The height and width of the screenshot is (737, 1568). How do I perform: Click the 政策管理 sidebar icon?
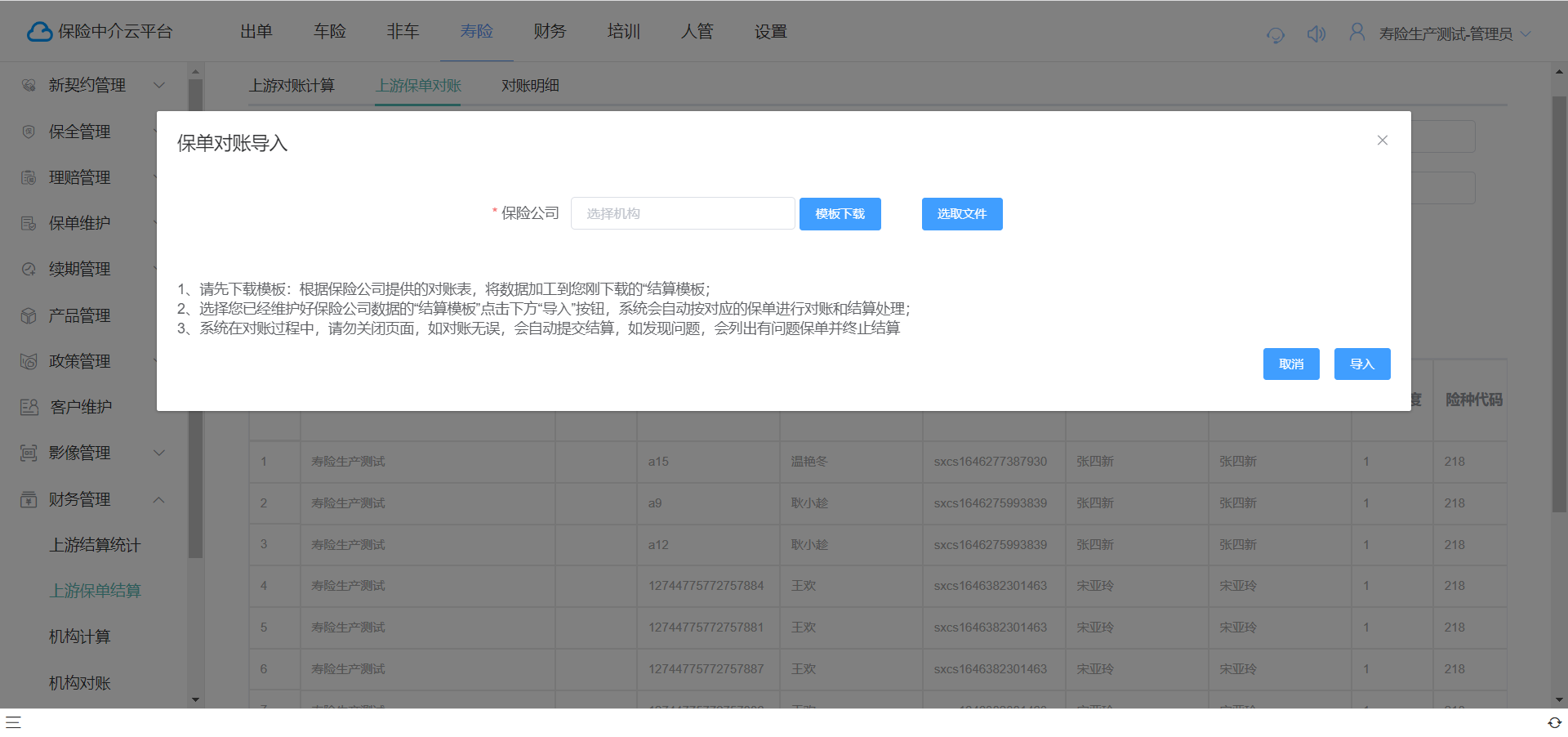click(29, 361)
